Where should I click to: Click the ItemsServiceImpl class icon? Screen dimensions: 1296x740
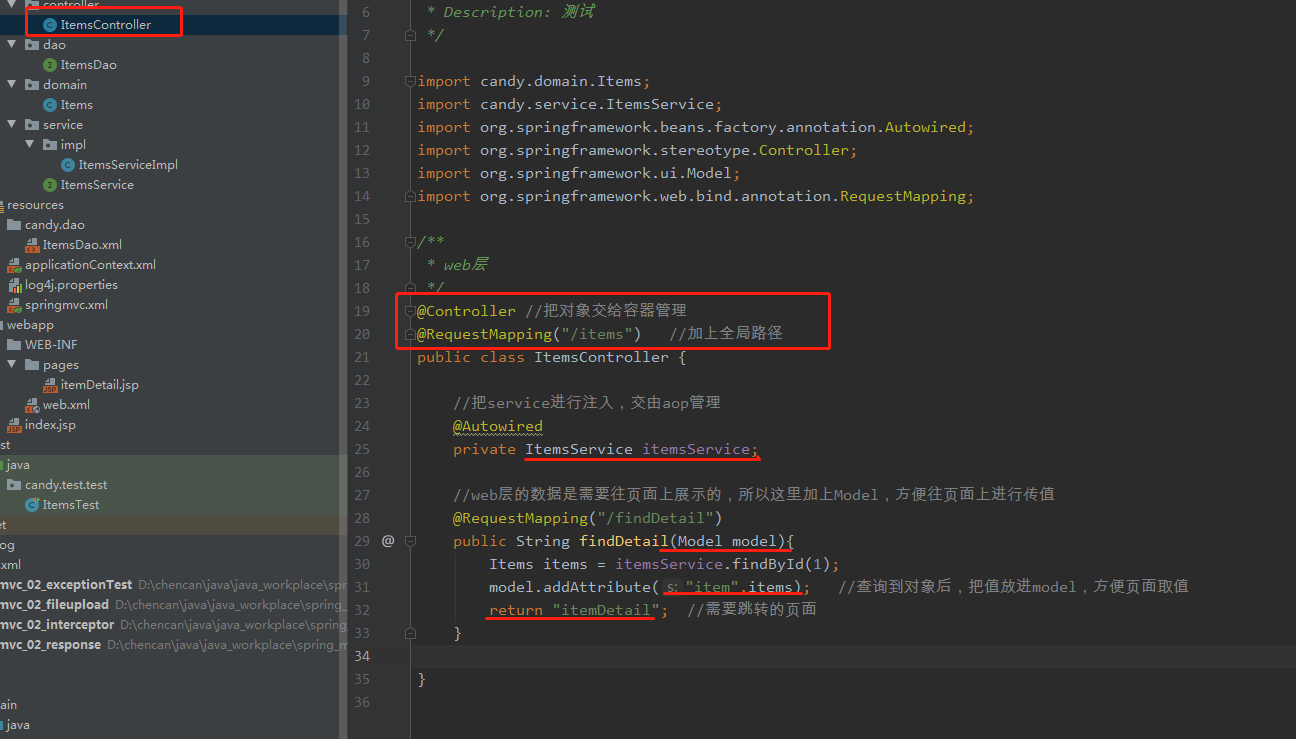click(x=68, y=165)
